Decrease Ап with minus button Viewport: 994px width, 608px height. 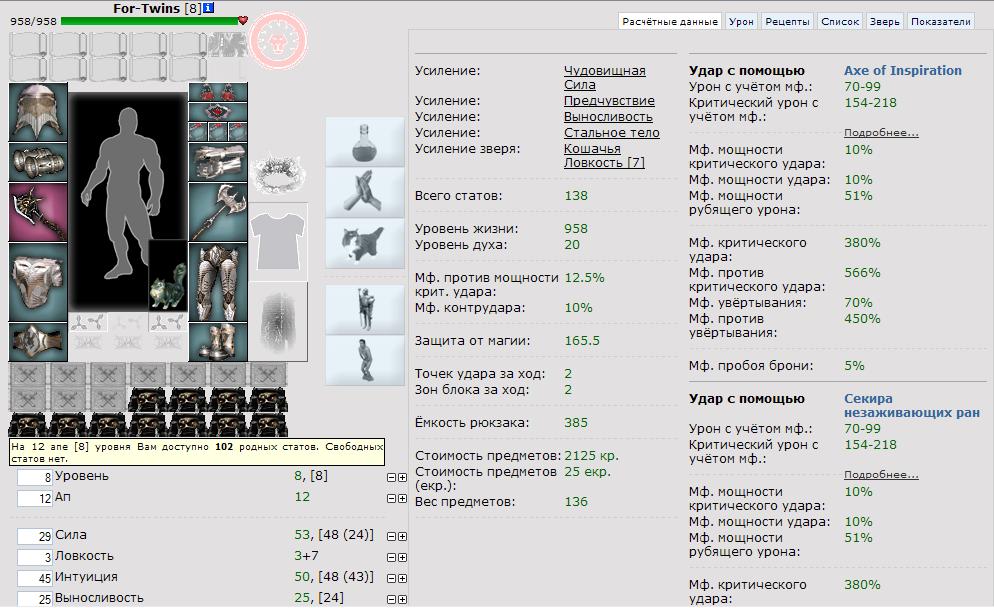tap(391, 498)
